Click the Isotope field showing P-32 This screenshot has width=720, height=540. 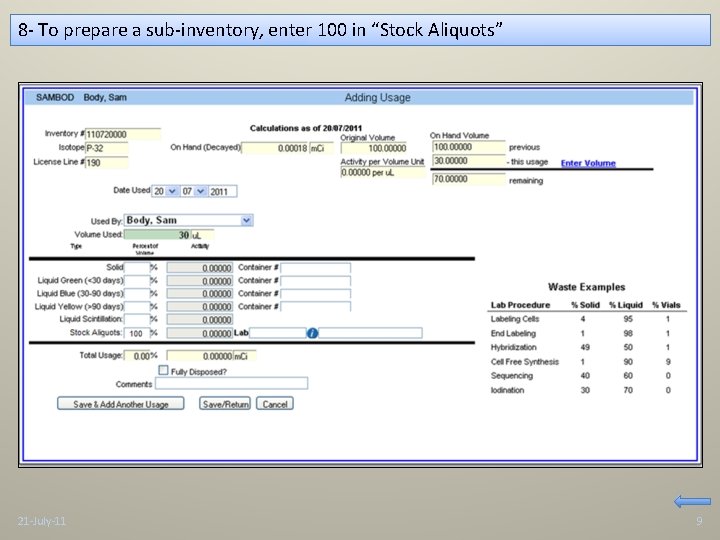click(x=107, y=148)
